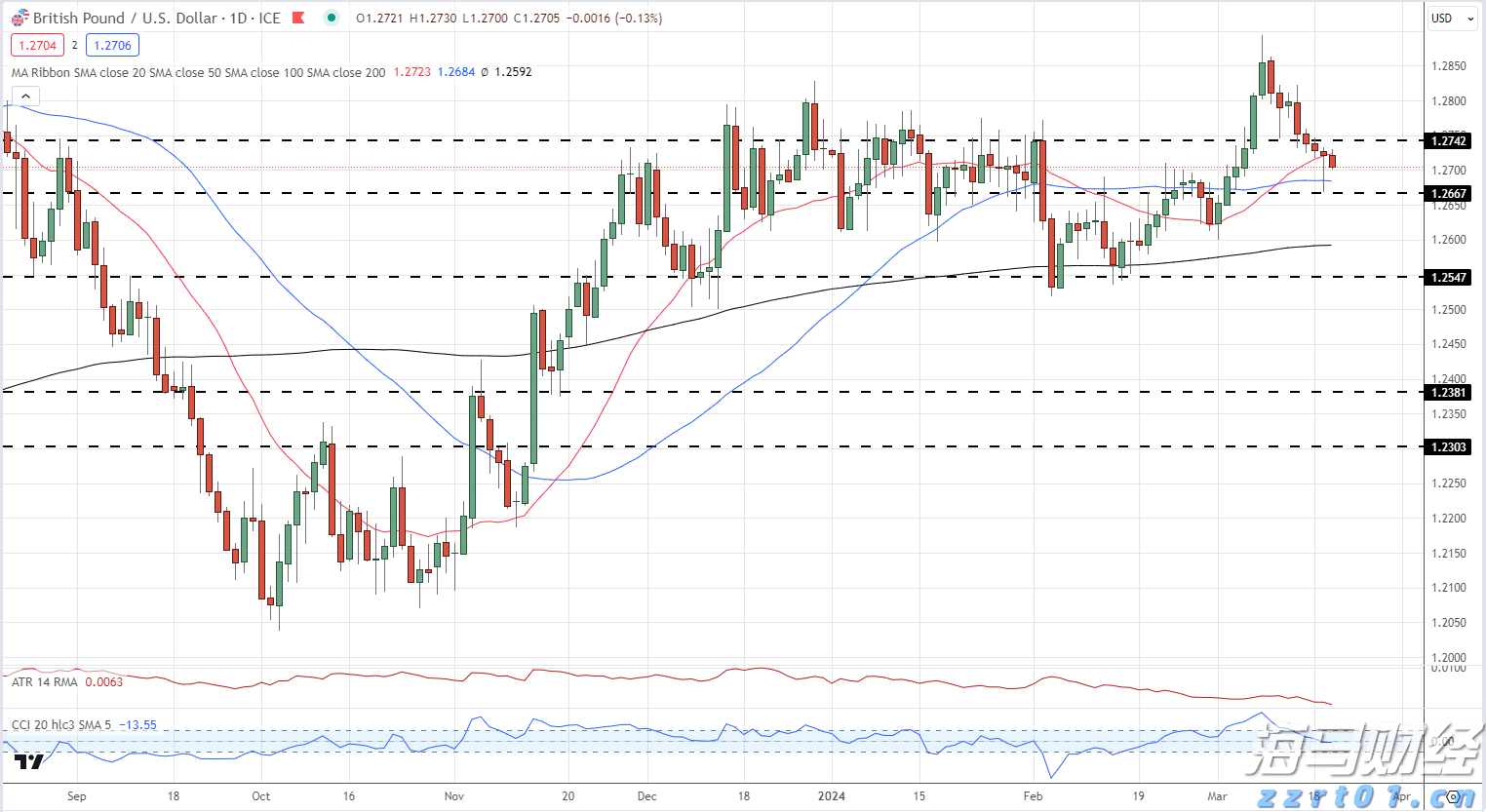Click the blue MA value 1.2684

click(456, 72)
